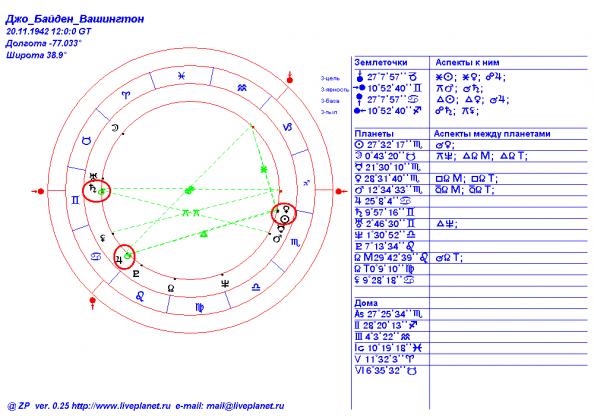Click the Venus row 28°31'40''
594x416 pixels.
470,178
